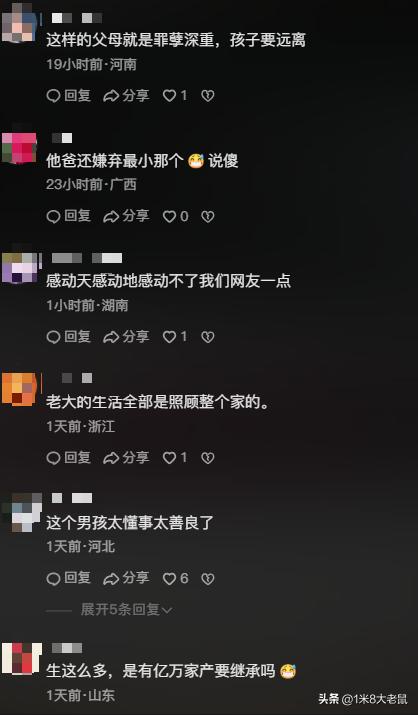This screenshot has width=418, height=715.
Task: Like the 浙江 comment about 老大的生活
Action: [x=175, y=457]
